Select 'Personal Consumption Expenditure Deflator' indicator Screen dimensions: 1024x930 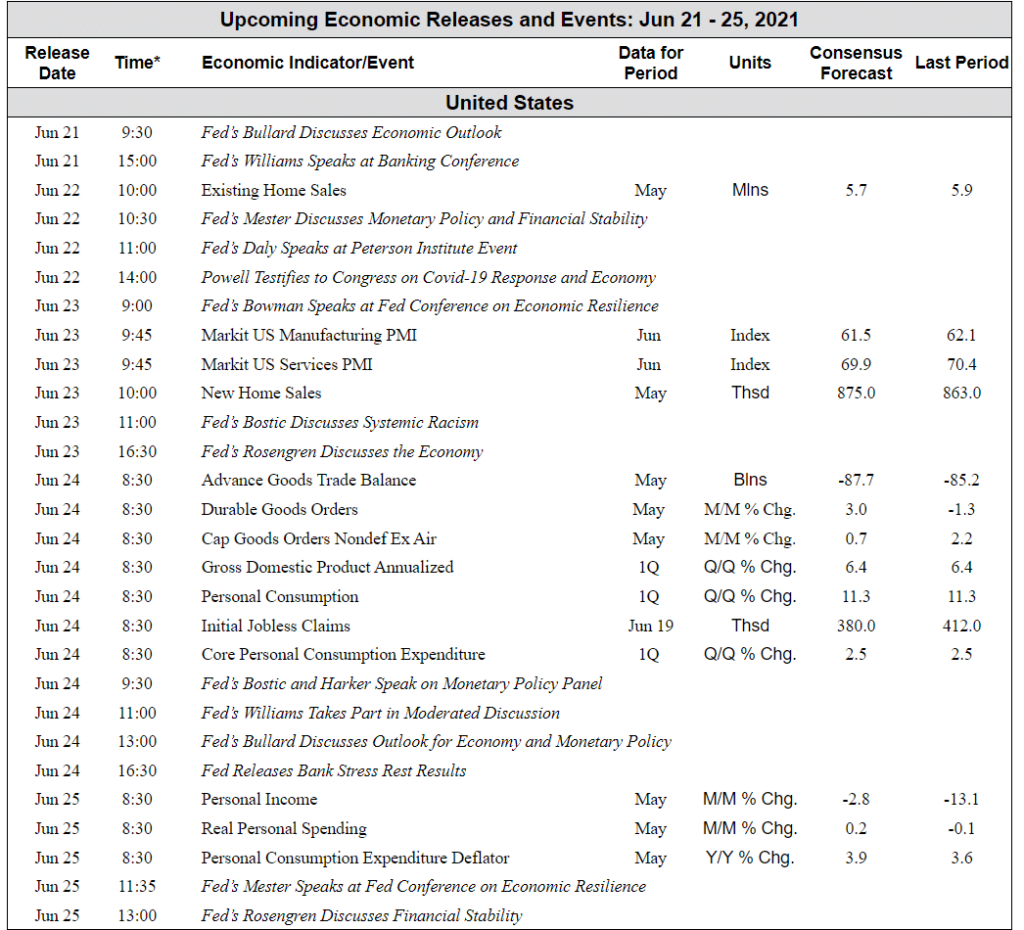[x=355, y=858]
